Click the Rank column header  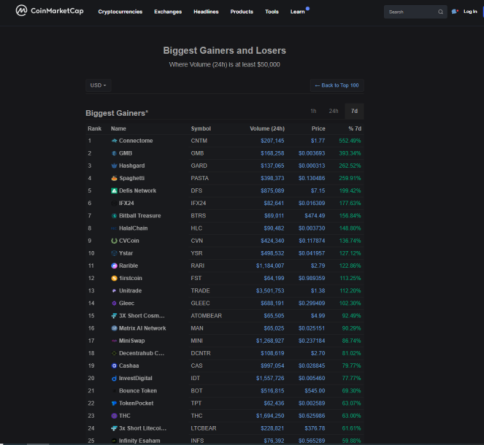94,129
